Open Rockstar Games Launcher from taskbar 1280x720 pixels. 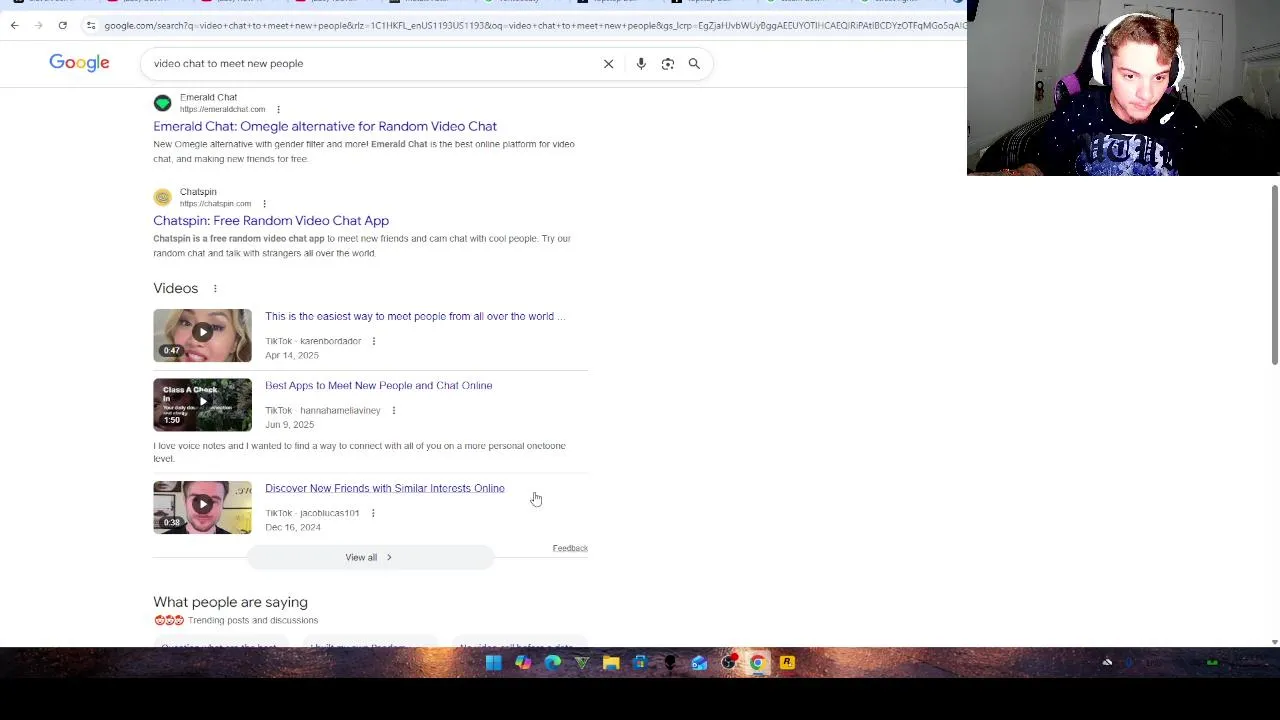787,662
